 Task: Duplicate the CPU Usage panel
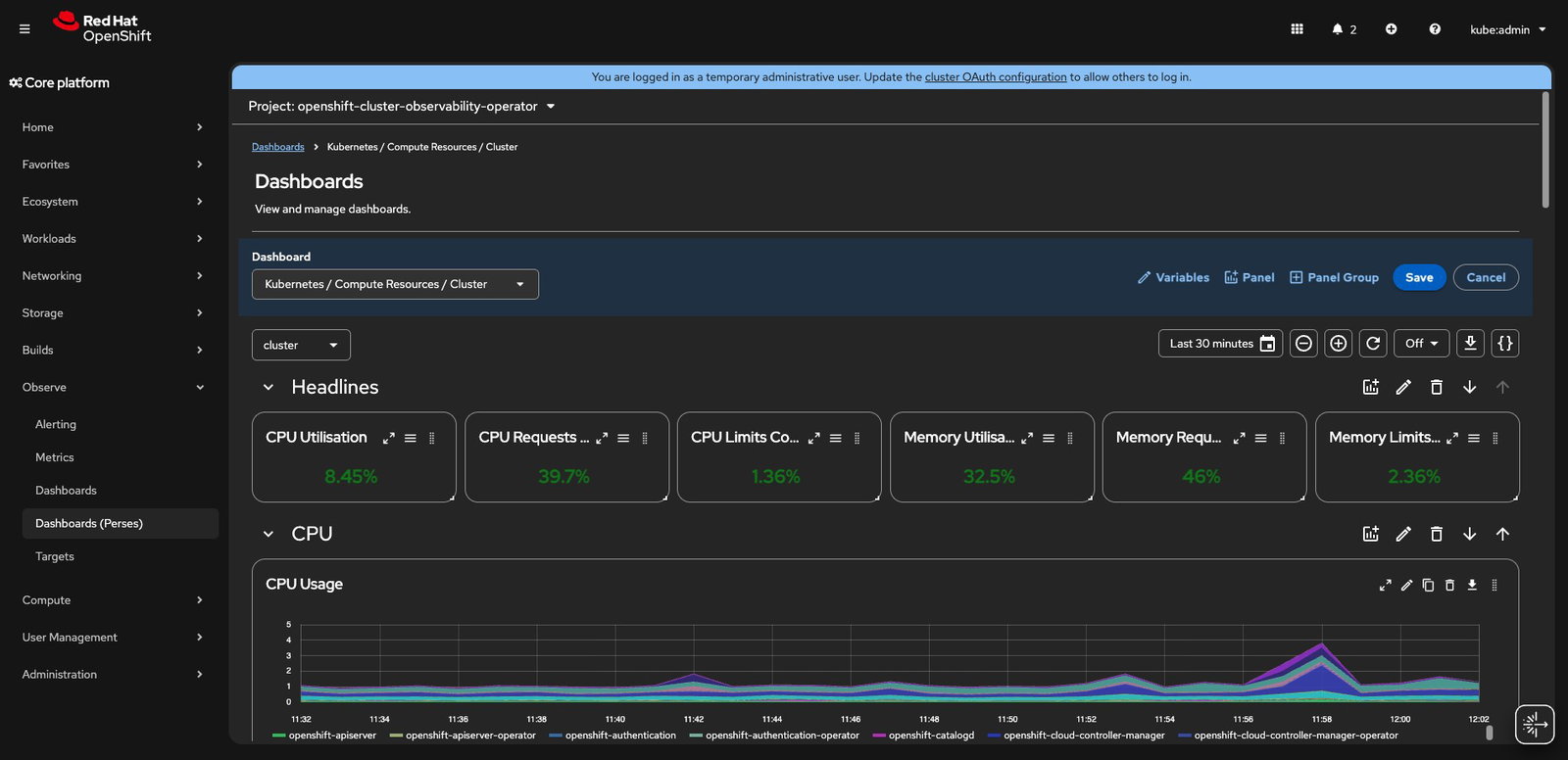pos(1428,585)
